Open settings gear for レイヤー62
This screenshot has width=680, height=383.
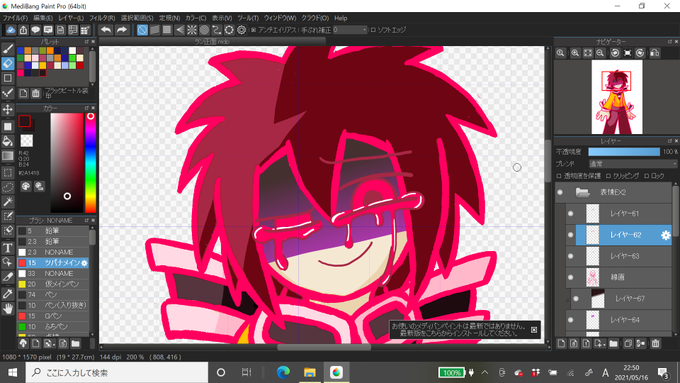pyautogui.click(x=666, y=235)
